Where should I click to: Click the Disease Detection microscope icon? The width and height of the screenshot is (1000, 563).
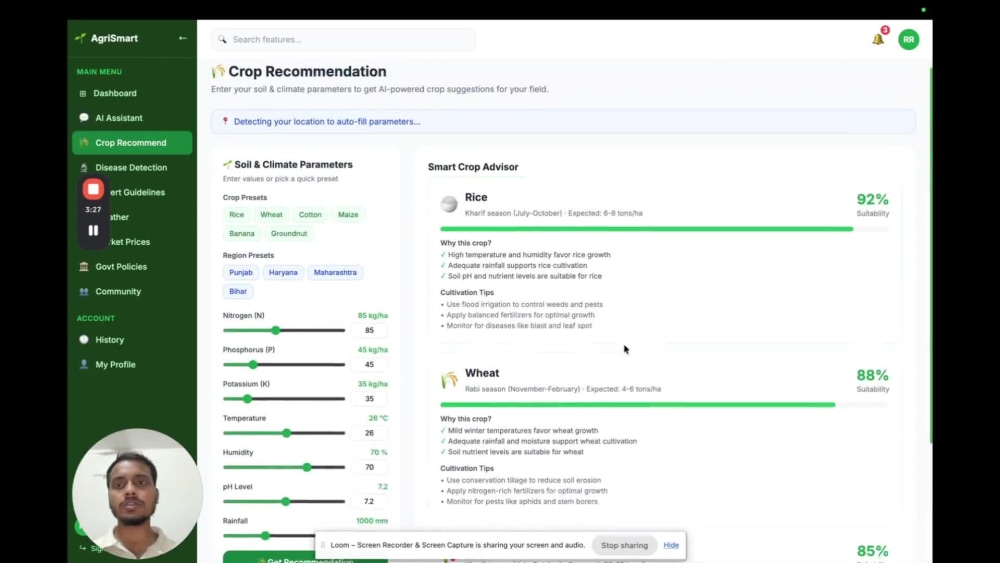point(84,167)
